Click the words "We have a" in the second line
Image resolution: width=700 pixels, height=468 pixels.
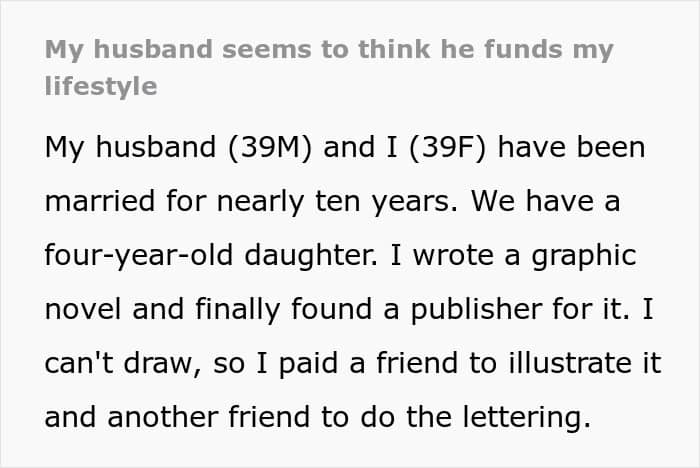[546, 201]
